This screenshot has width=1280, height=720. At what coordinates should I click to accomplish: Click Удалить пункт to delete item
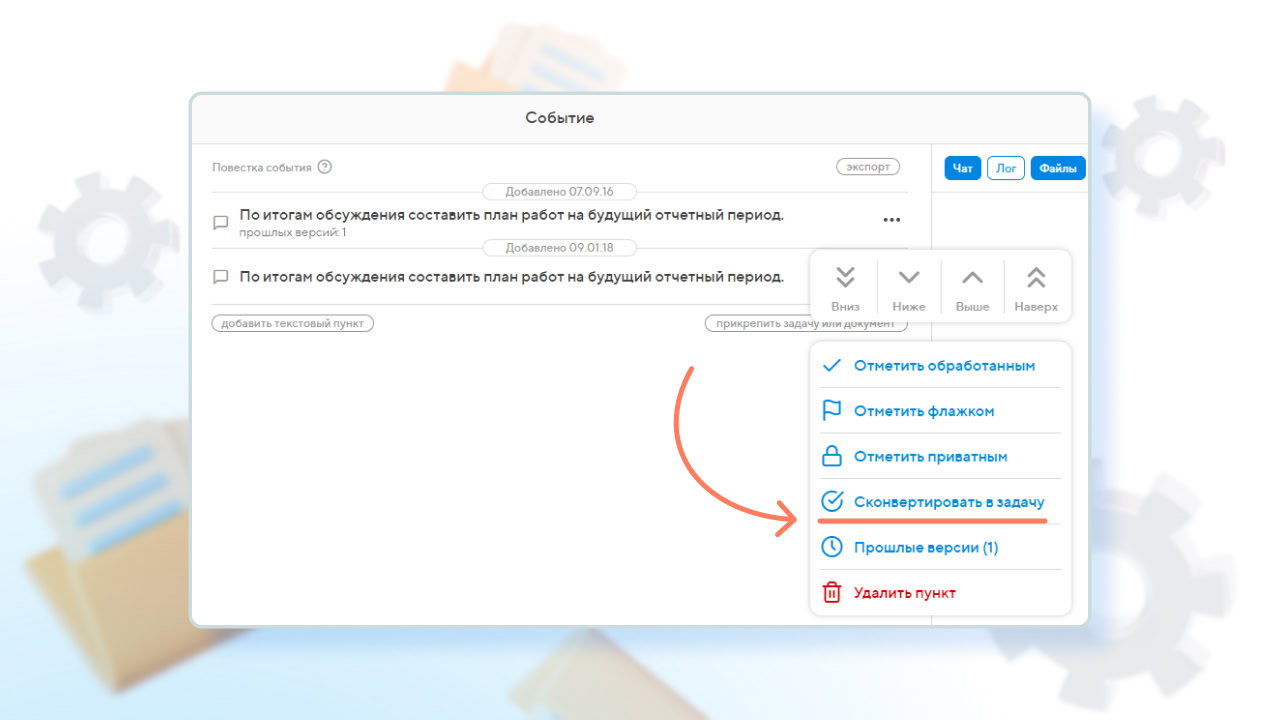point(904,593)
